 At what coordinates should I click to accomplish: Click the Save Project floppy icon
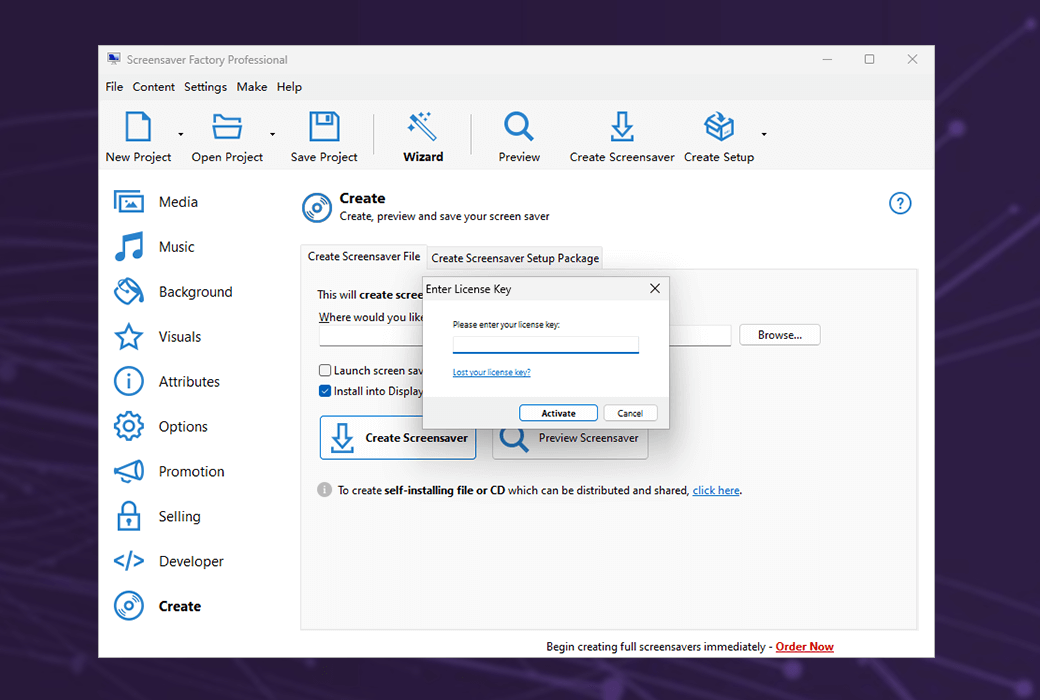(x=324, y=126)
